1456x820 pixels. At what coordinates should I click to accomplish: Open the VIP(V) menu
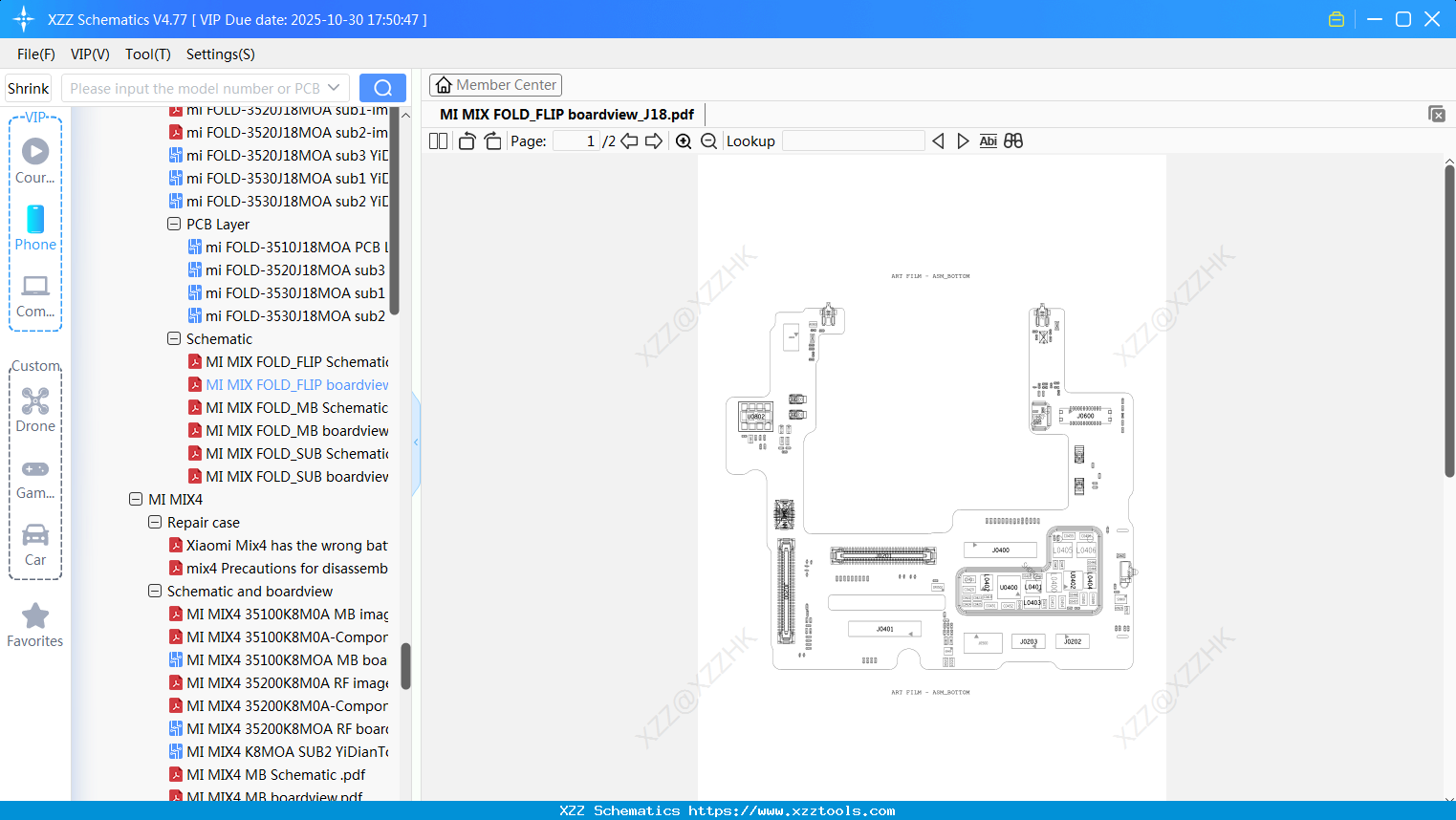click(90, 54)
